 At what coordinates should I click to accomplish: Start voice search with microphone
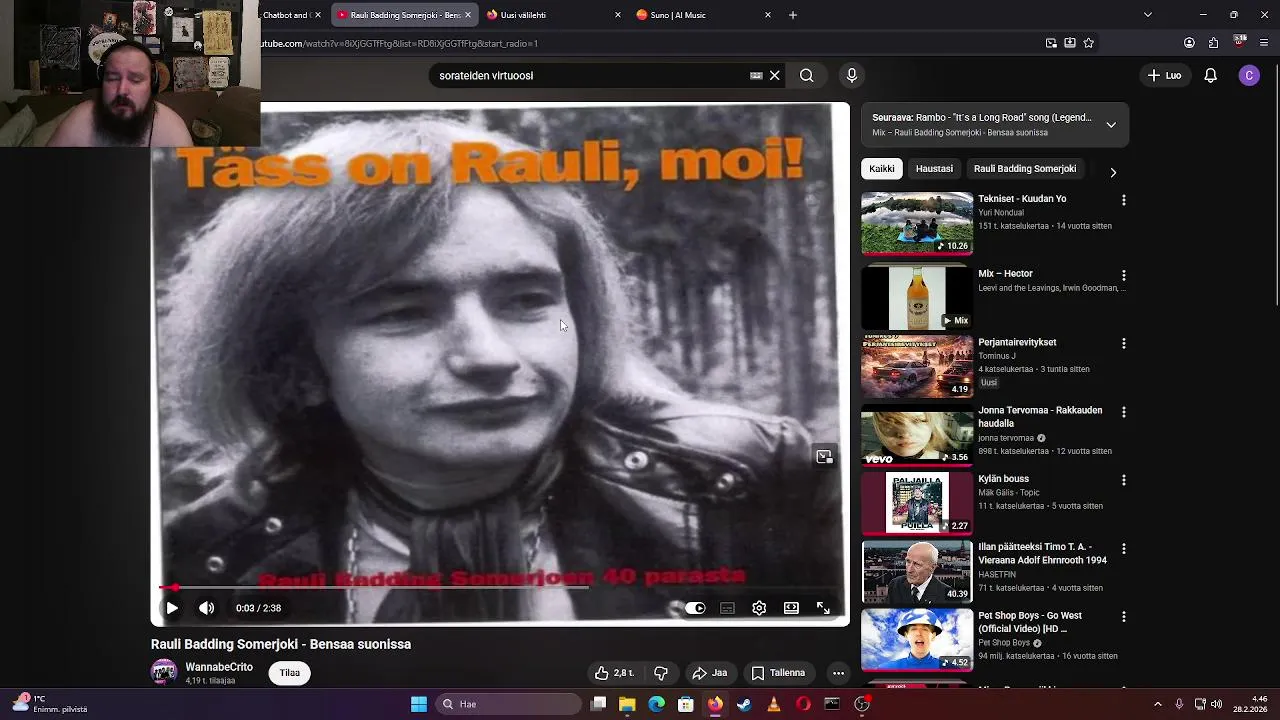pos(852,75)
